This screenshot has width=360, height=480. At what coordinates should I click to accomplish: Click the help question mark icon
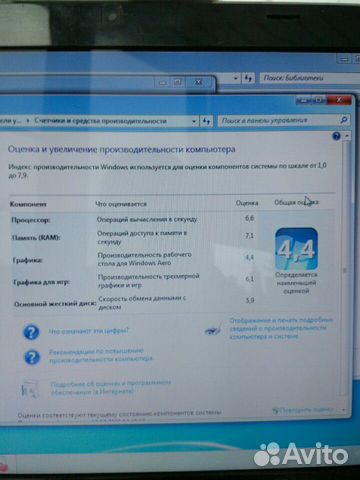pyautogui.click(x=336, y=136)
